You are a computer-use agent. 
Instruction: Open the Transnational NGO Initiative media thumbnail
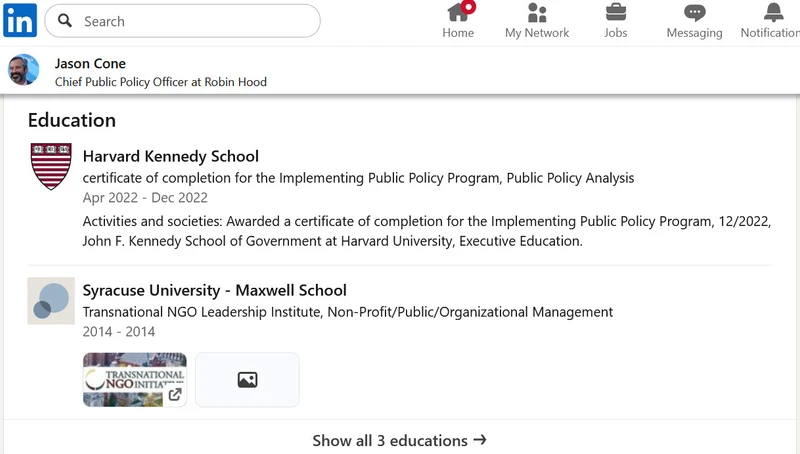coord(135,380)
